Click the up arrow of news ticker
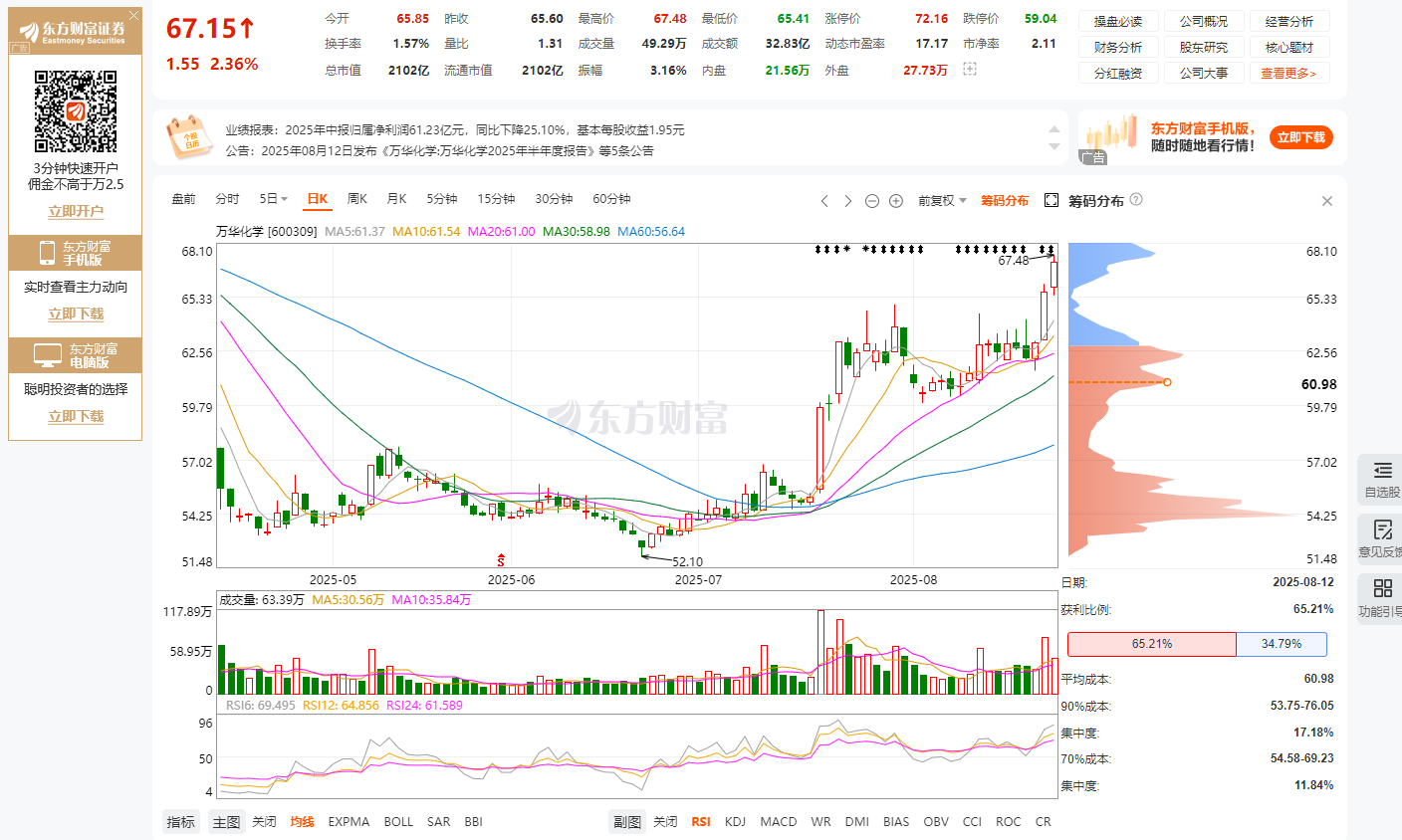This screenshot has width=1402, height=840. click(x=1054, y=129)
